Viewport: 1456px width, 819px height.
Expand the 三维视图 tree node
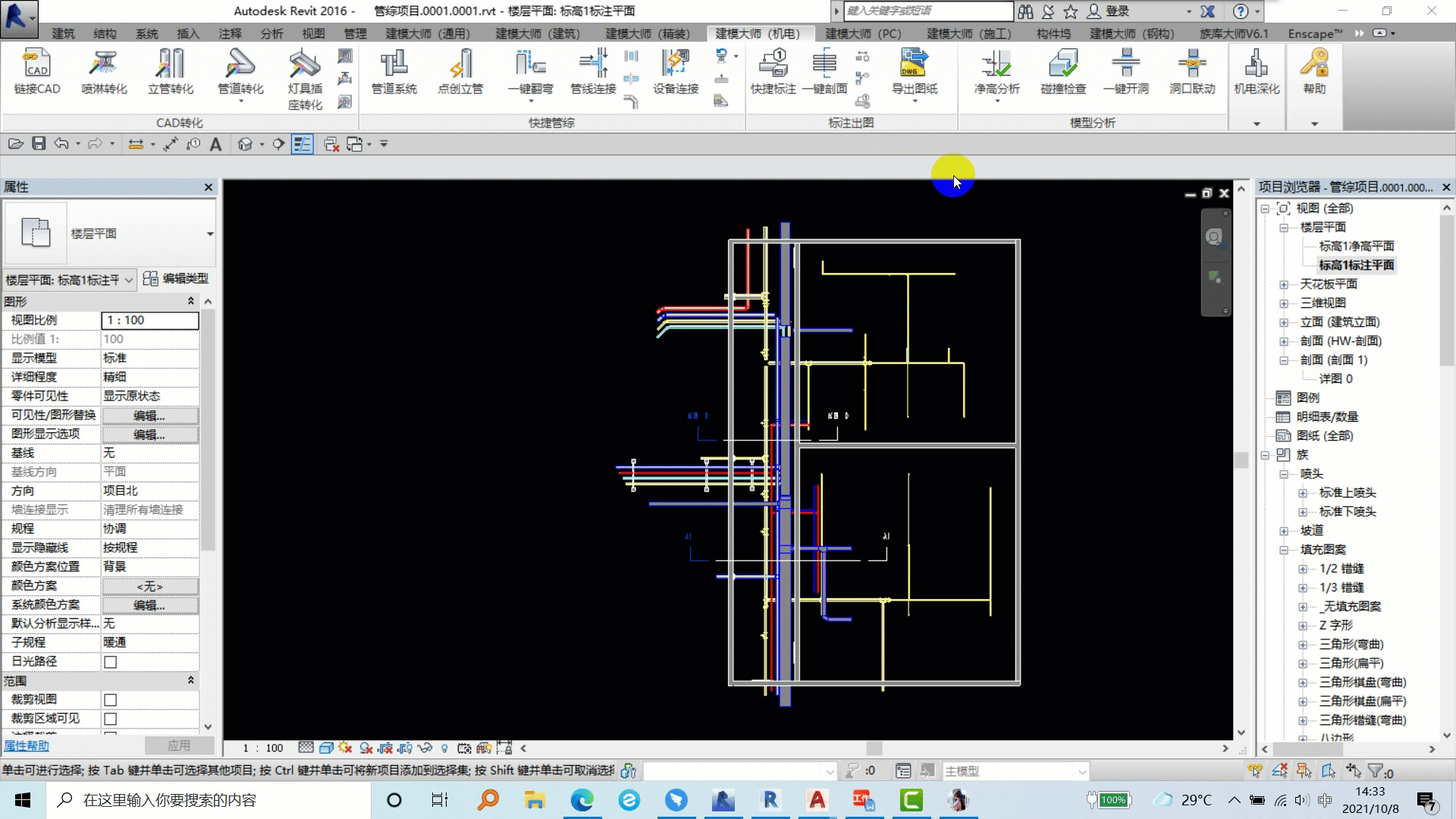tap(1283, 303)
